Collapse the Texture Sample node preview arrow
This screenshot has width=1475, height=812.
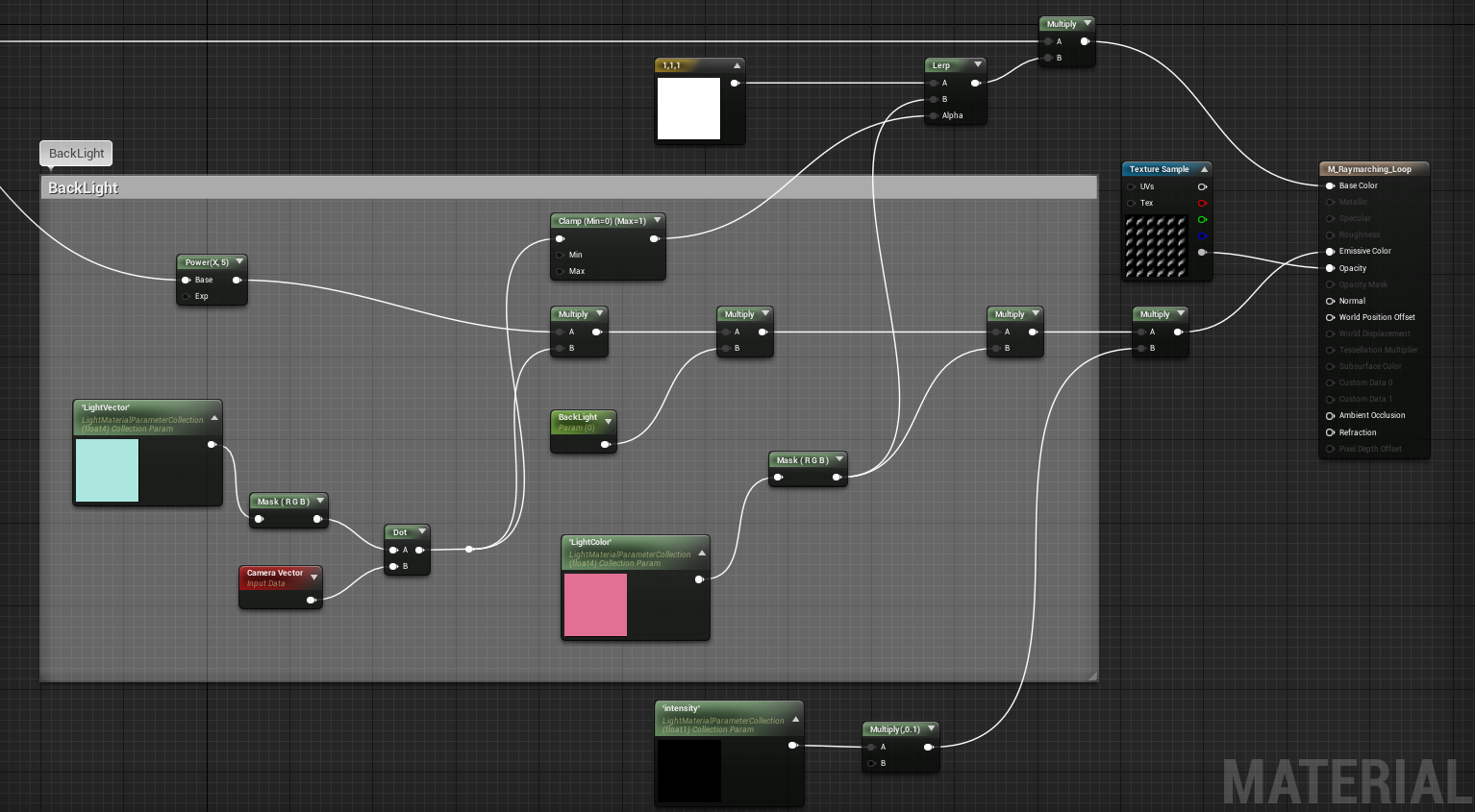tap(1204, 169)
